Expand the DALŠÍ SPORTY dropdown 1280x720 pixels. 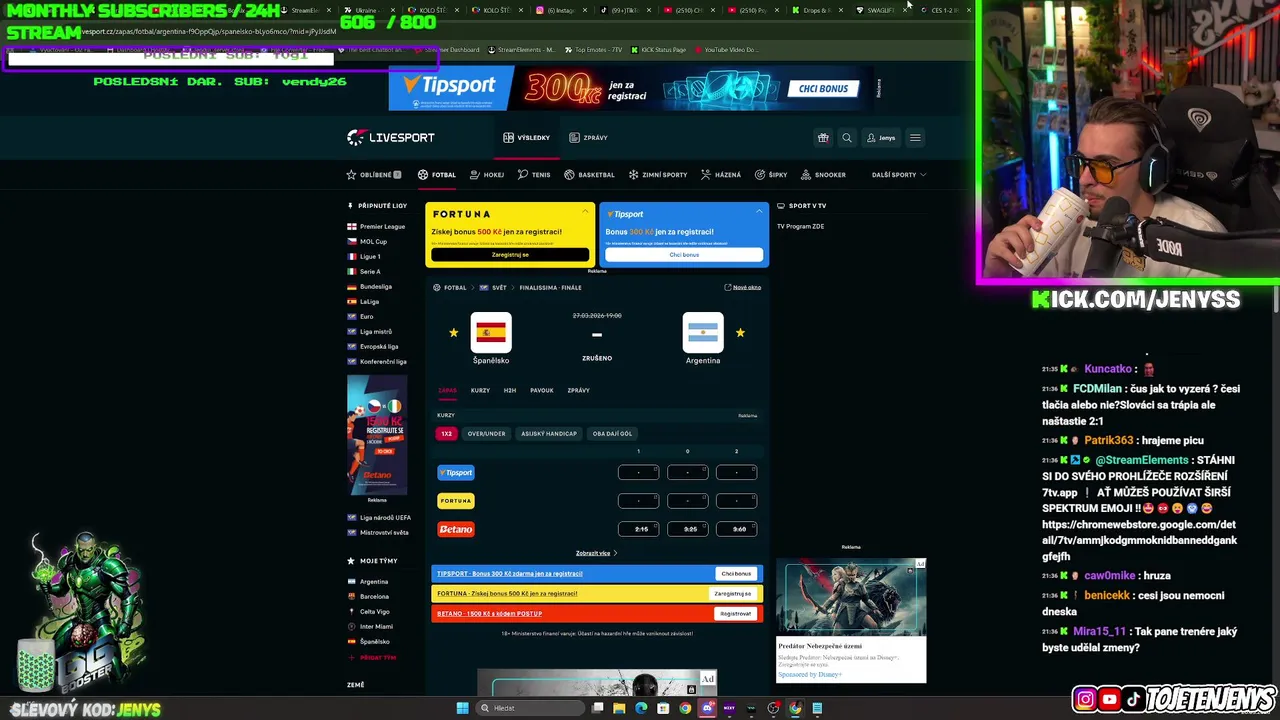pyautogui.click(x=897, y=175)
